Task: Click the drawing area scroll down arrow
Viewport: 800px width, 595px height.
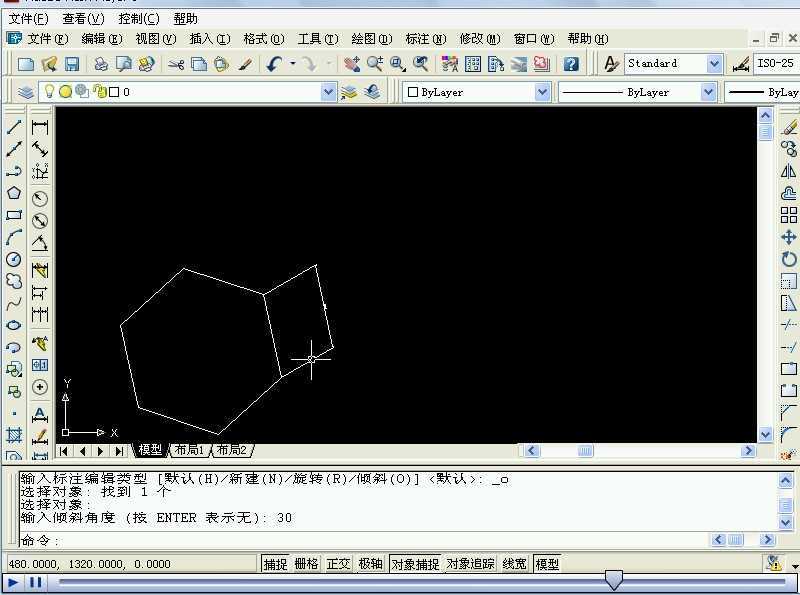Action: point(765,435)
